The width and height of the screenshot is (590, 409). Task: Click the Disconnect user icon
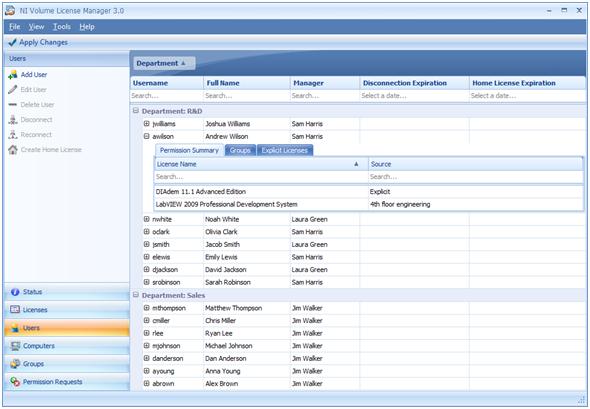click(13, 120)
